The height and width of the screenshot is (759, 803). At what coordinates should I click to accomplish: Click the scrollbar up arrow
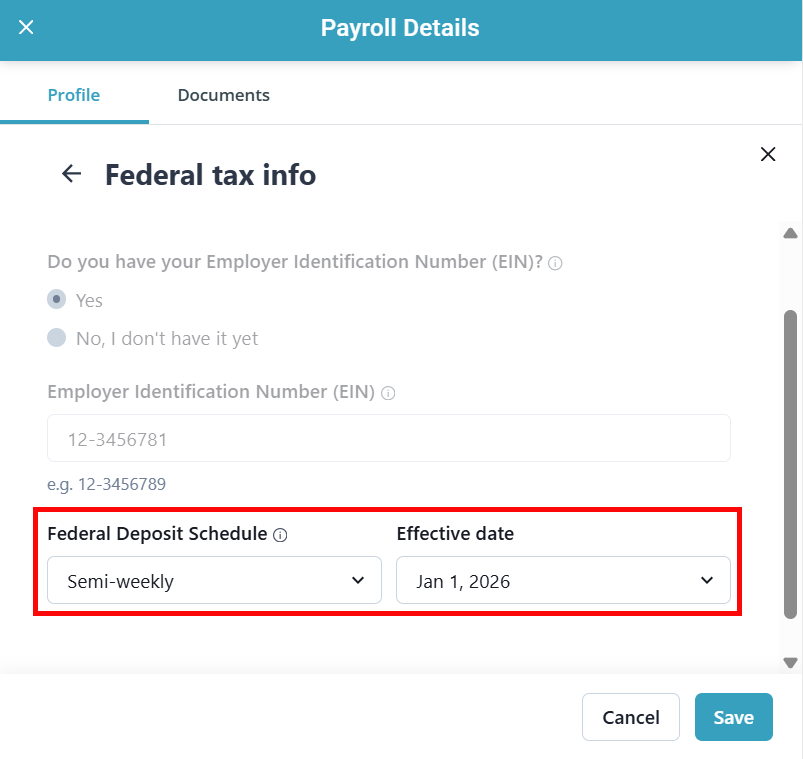[x=790, y=234]
